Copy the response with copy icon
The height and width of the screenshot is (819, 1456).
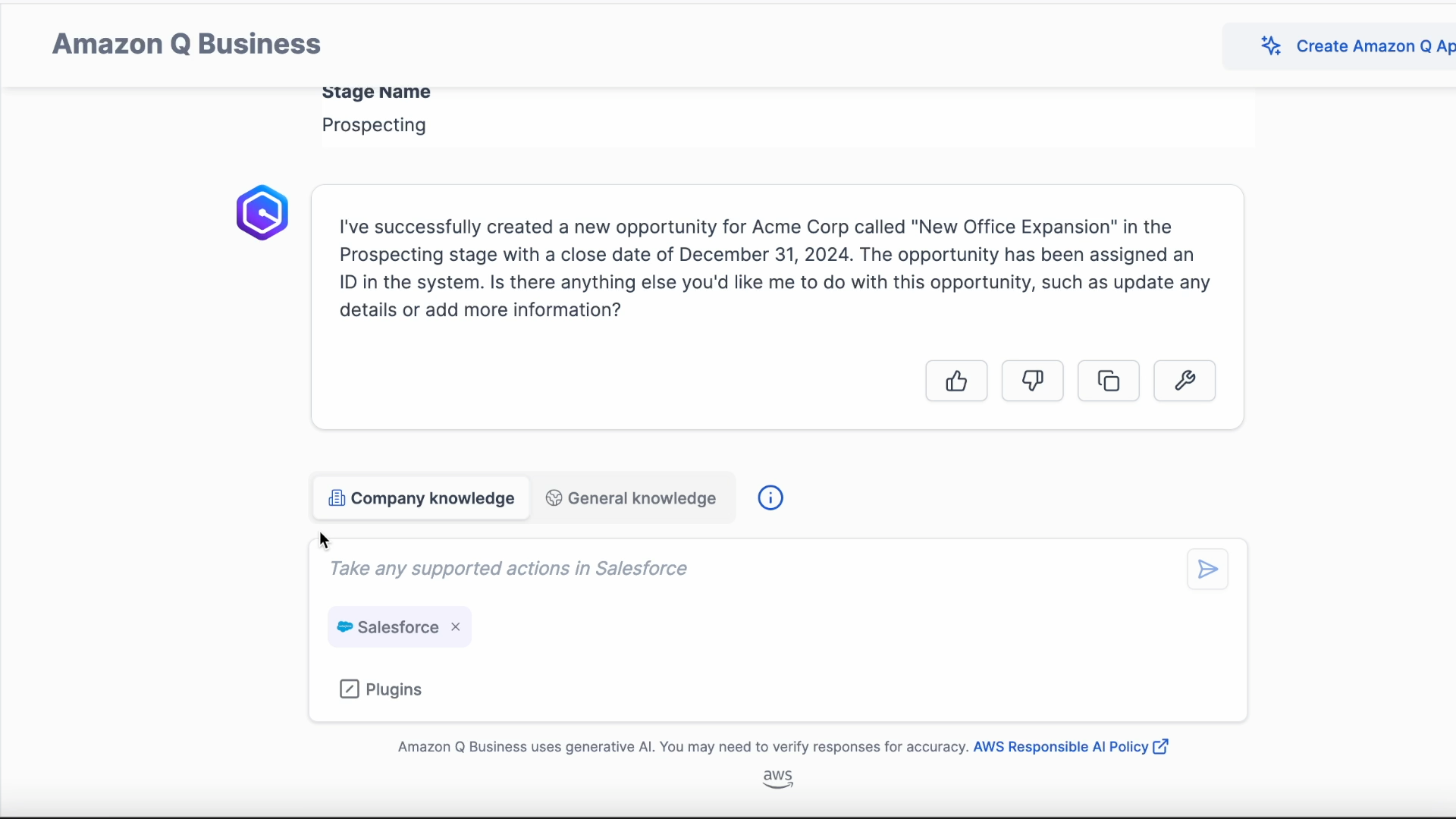pos(1108,381)
